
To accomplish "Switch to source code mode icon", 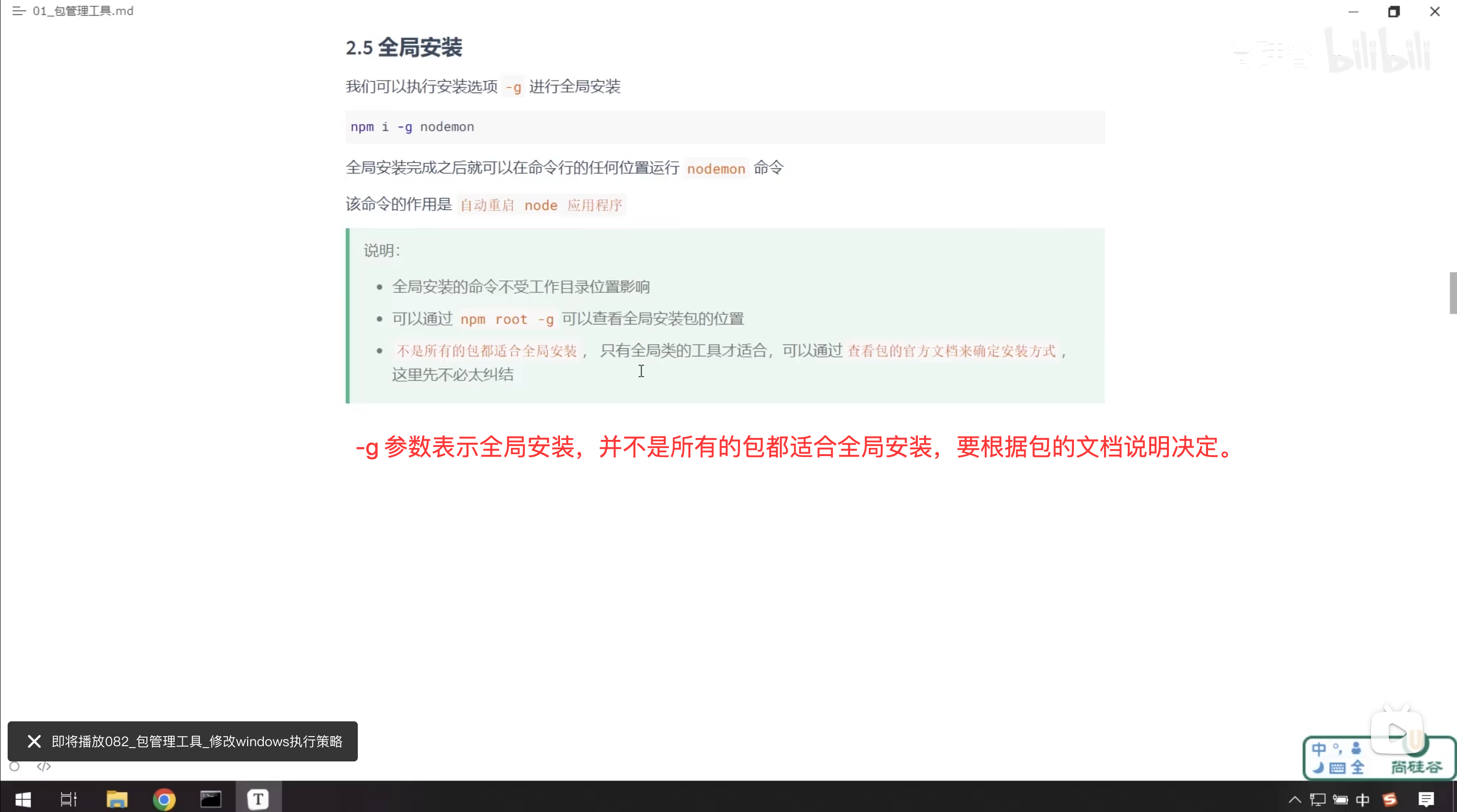I will (x=43, y=766).
